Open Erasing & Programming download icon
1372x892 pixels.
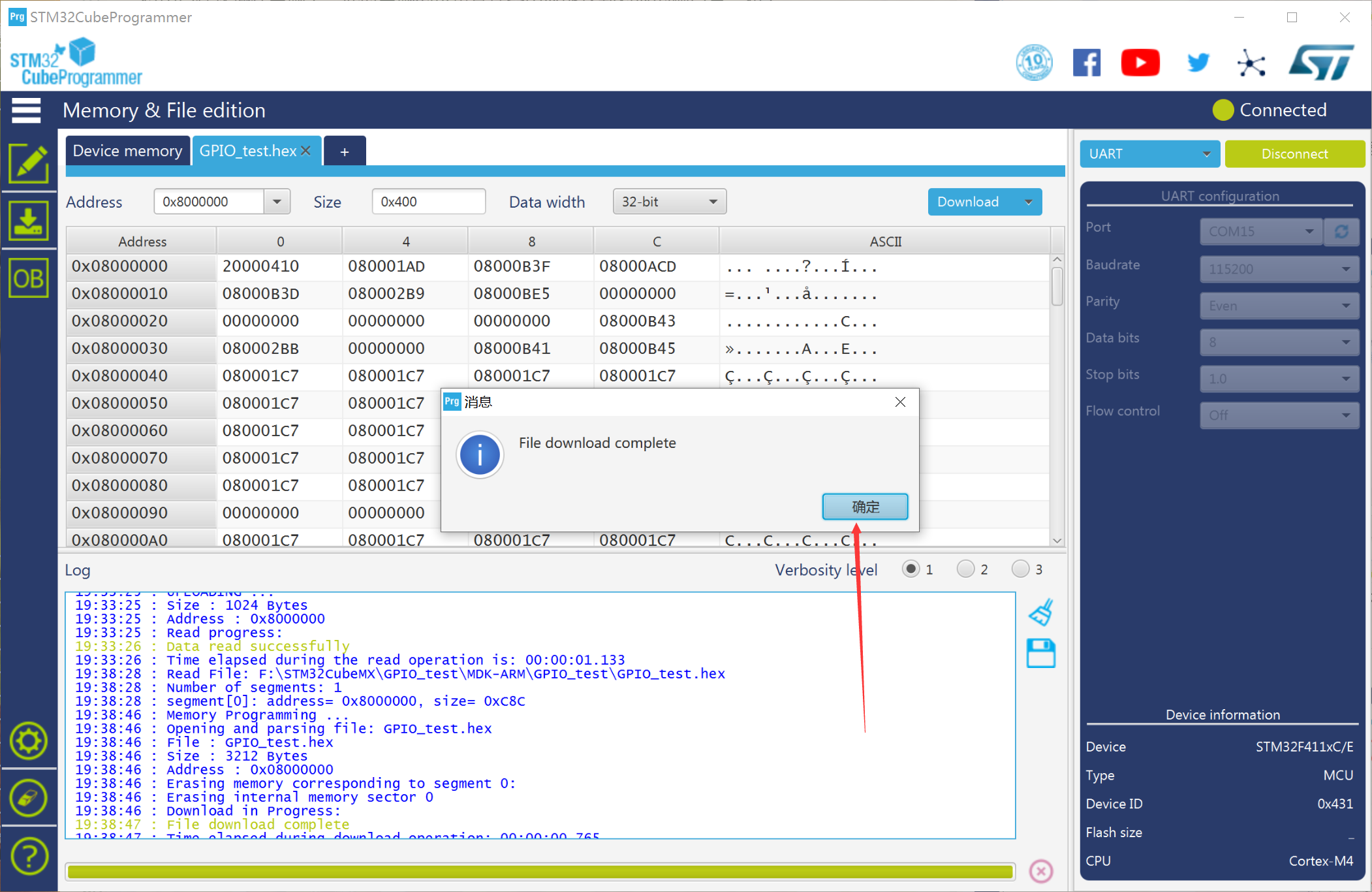click(29, 221)
